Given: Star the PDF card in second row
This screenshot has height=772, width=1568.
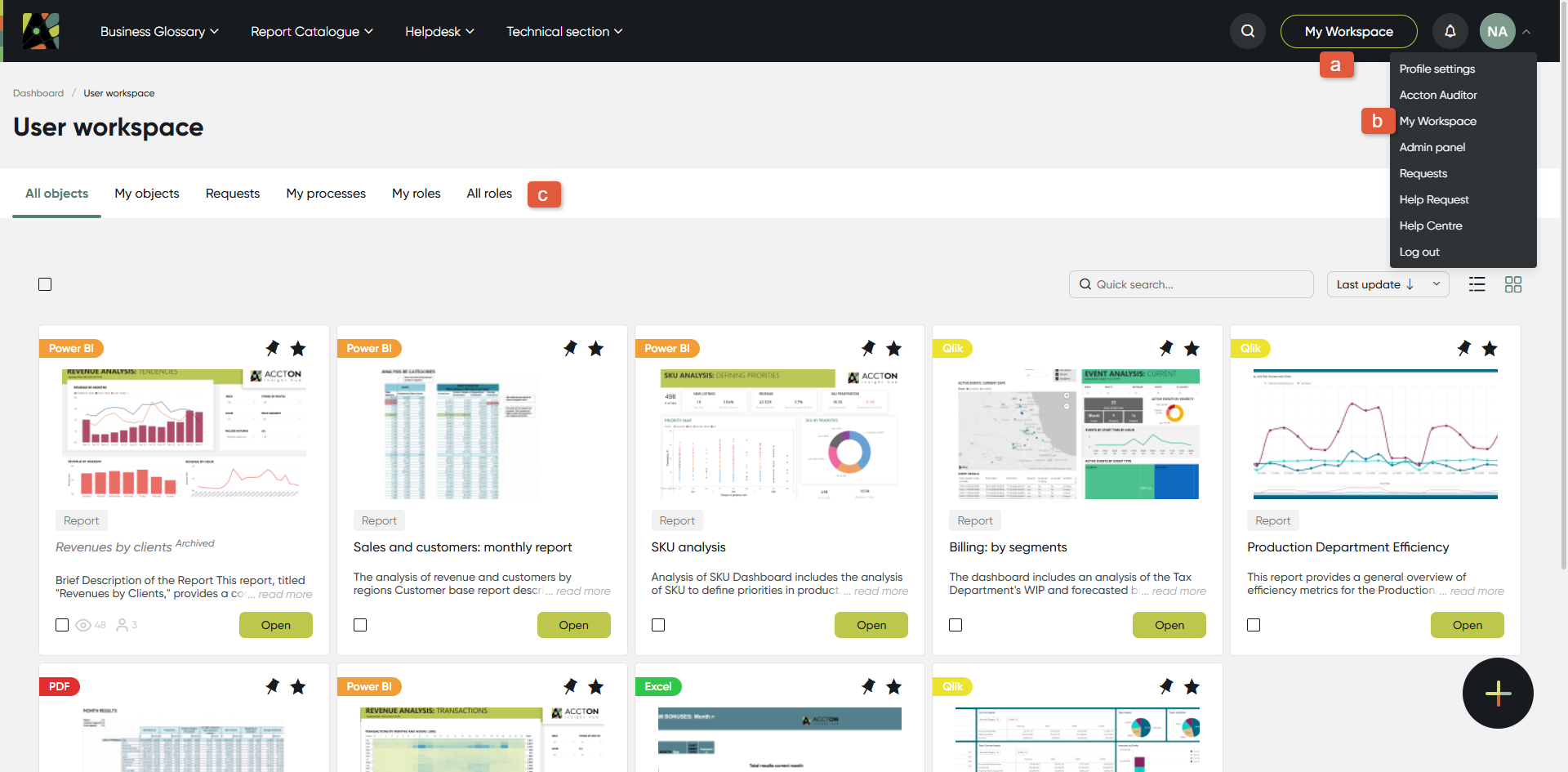Looking at the screenshot, I should [298, 687].
